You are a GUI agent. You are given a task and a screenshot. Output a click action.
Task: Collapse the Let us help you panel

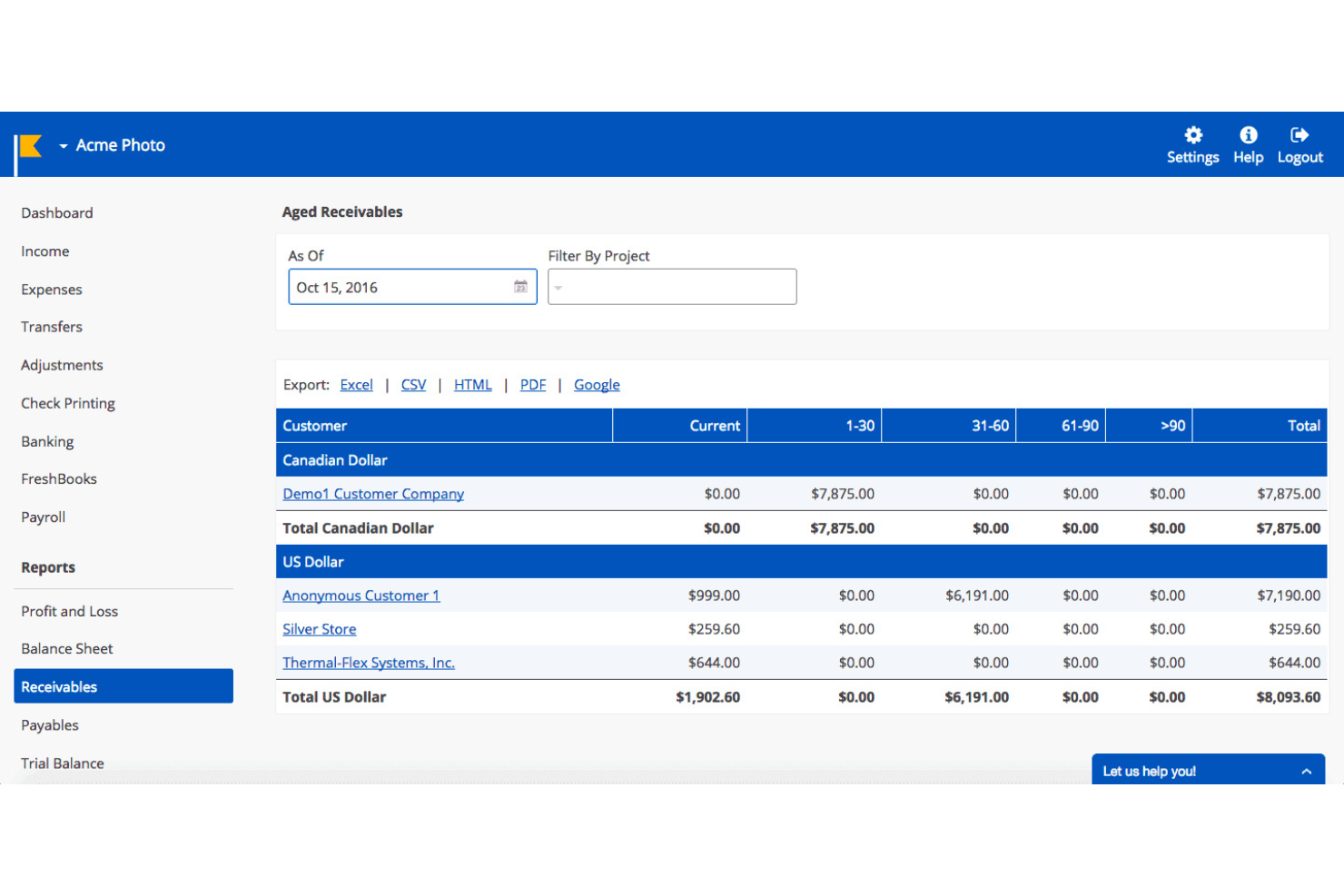click(1308, 769)
